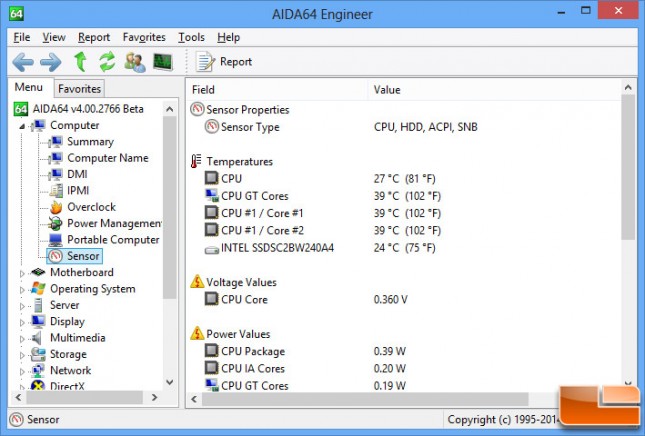
Task: Open the DMI tree item
Action: [x=77, y=174]
